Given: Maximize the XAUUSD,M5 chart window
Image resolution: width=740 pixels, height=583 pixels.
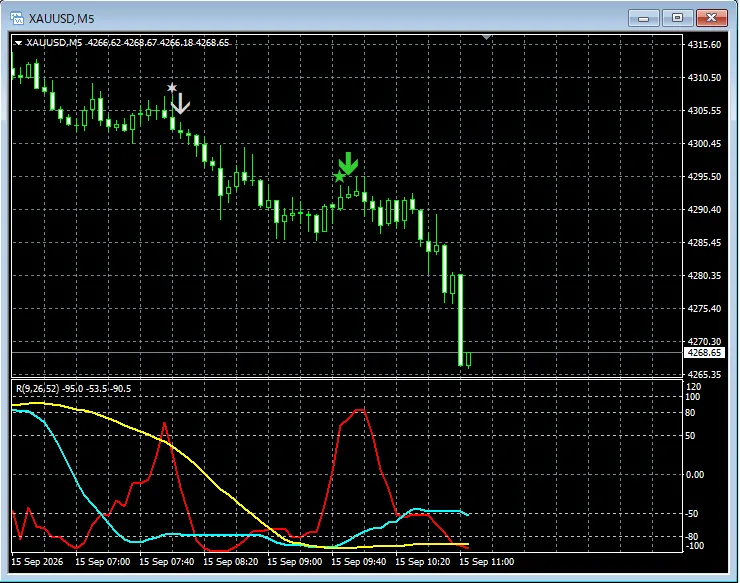Looking at the screenshot, I should (x=677, y=18).
